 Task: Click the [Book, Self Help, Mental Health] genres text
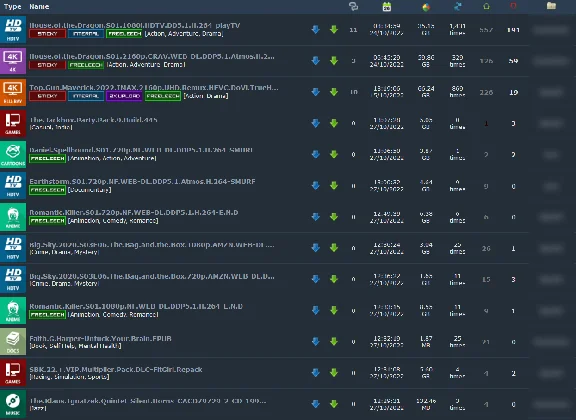[x=75, y=346]
